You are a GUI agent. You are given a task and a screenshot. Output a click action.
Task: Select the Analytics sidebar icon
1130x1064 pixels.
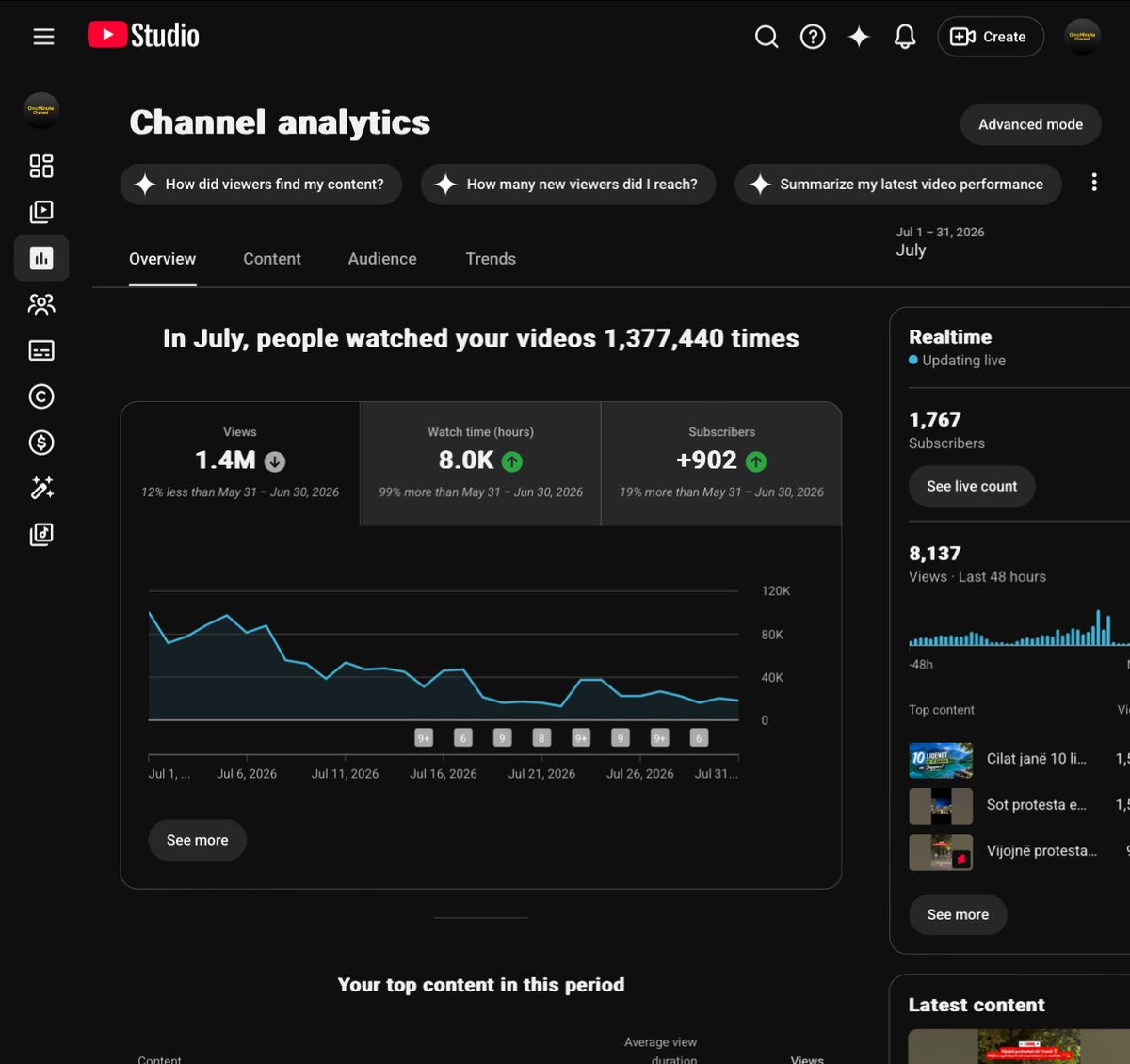pos(41,258)
